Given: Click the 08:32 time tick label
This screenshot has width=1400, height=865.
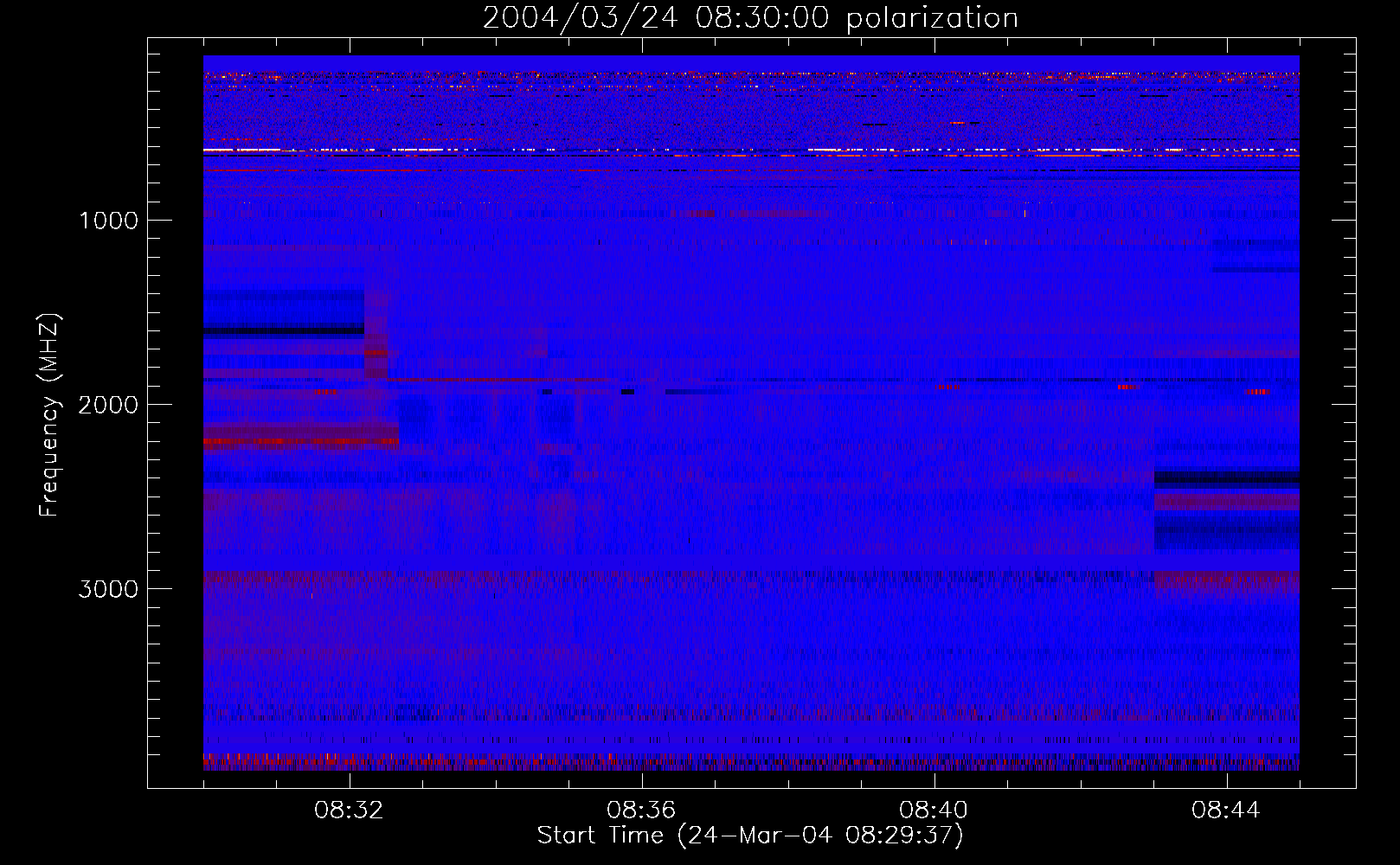Looking at the screenshot, I should 349,811.
